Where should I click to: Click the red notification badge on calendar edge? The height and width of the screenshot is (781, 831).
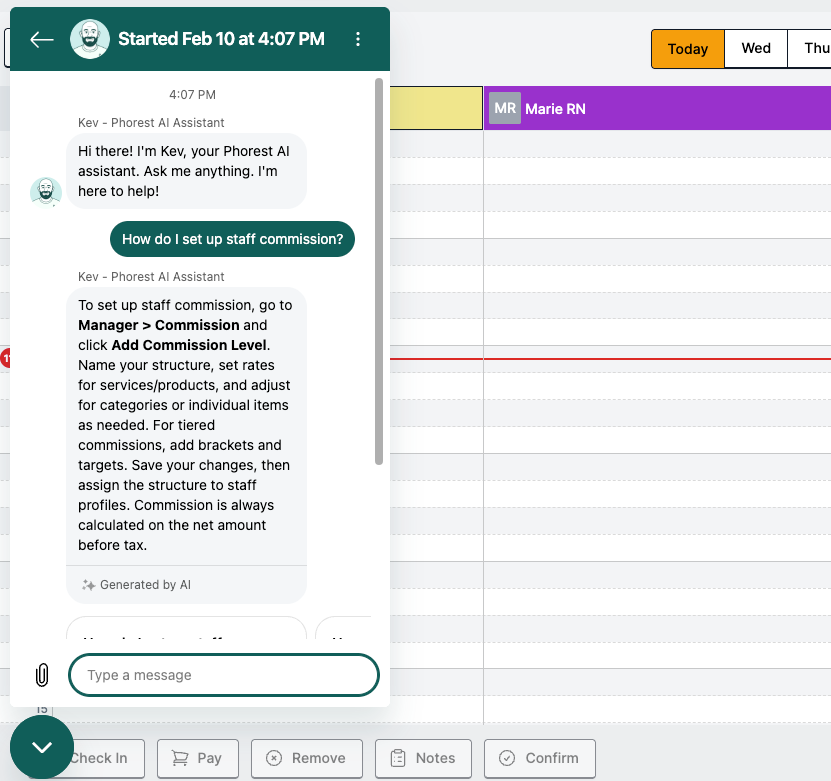5,358
